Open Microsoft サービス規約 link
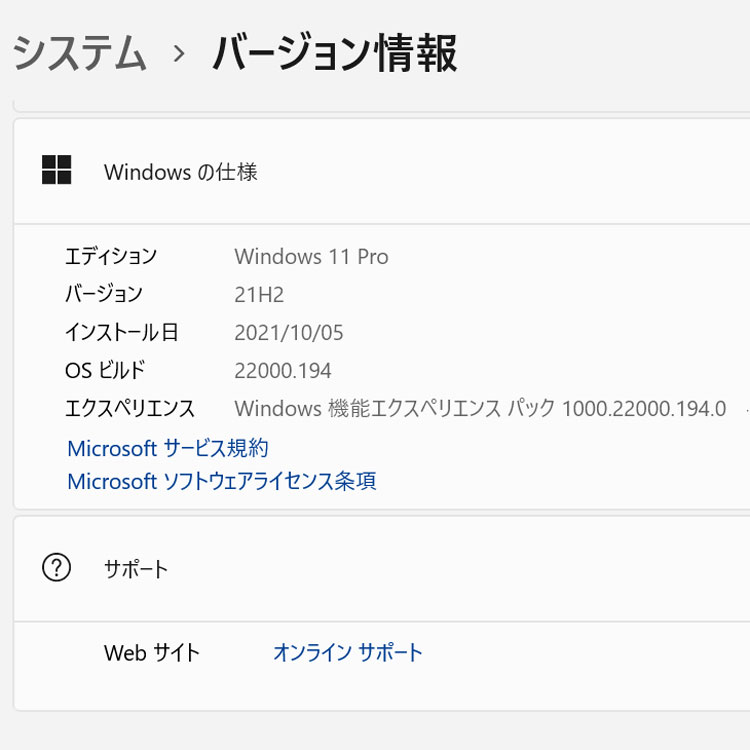Viewport: 750px width, 750px height. point(168,449)
